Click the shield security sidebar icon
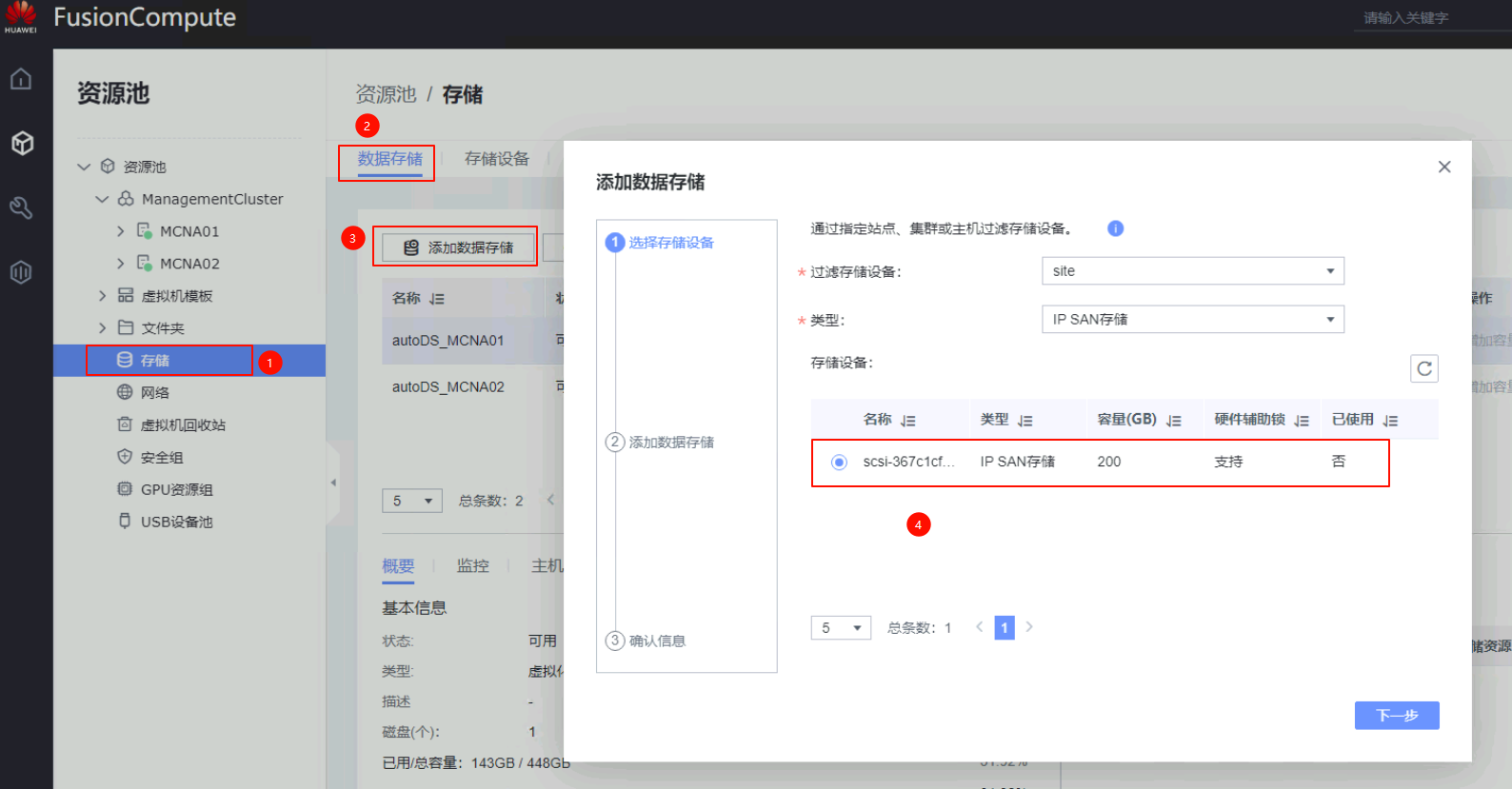1512x789 pixels. coord(21,272)
